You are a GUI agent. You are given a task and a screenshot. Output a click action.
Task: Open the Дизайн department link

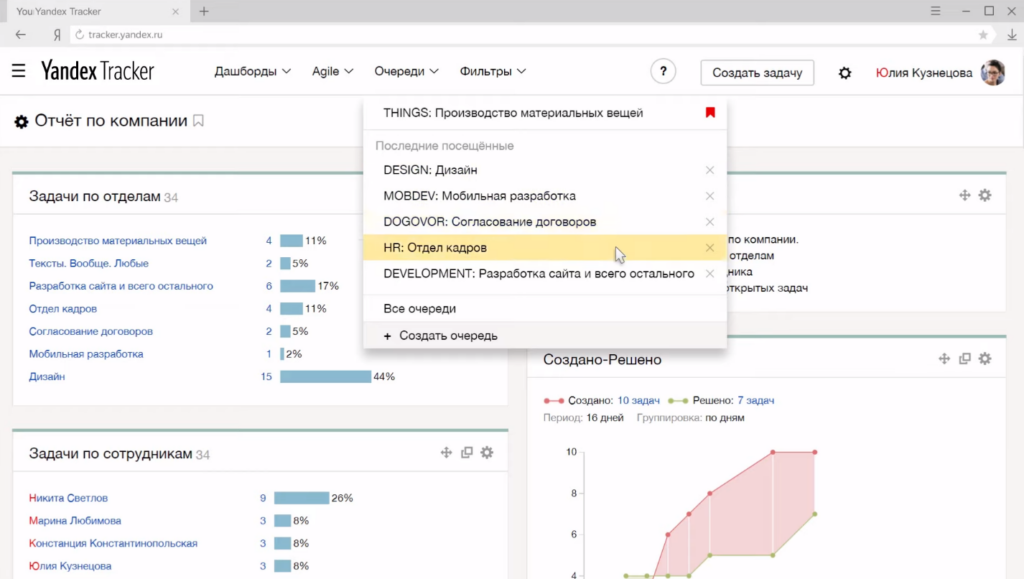point(47,377)
